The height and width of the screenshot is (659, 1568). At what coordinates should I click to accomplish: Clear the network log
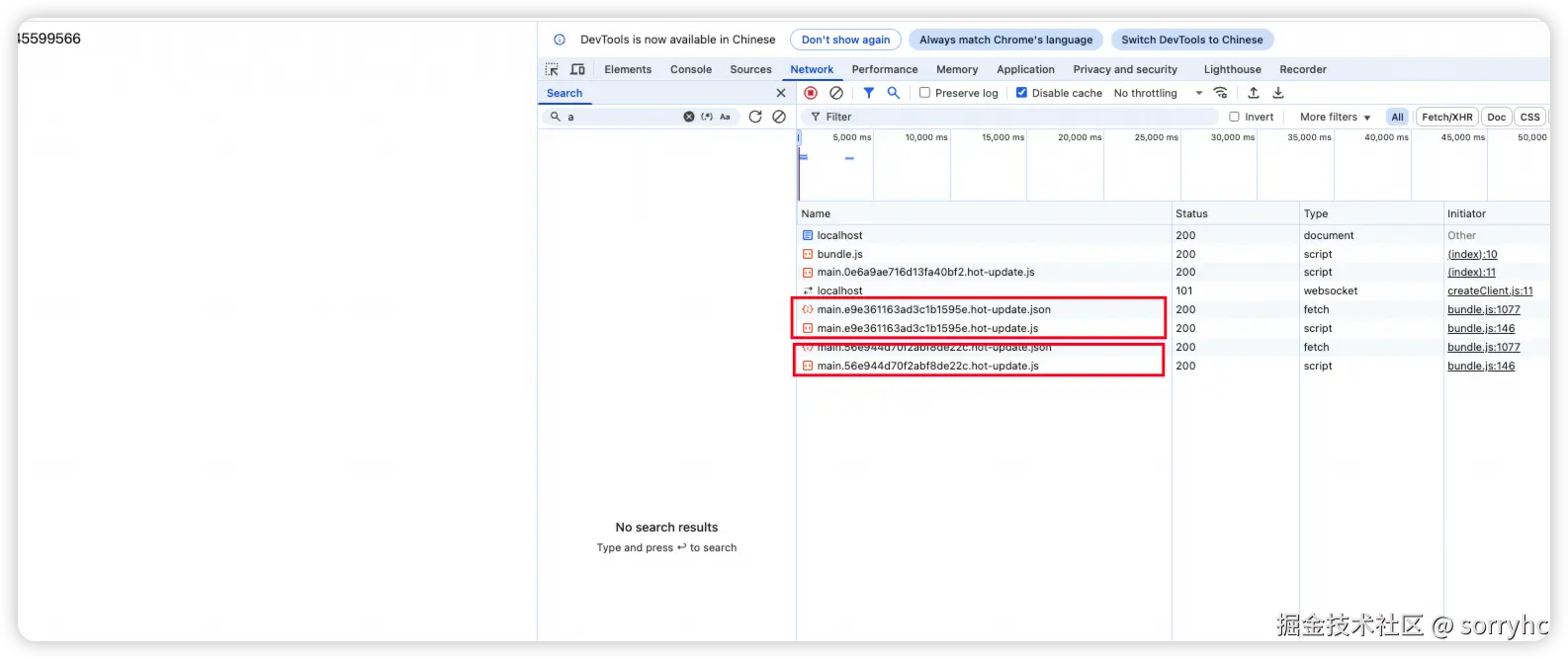point(836,93)
